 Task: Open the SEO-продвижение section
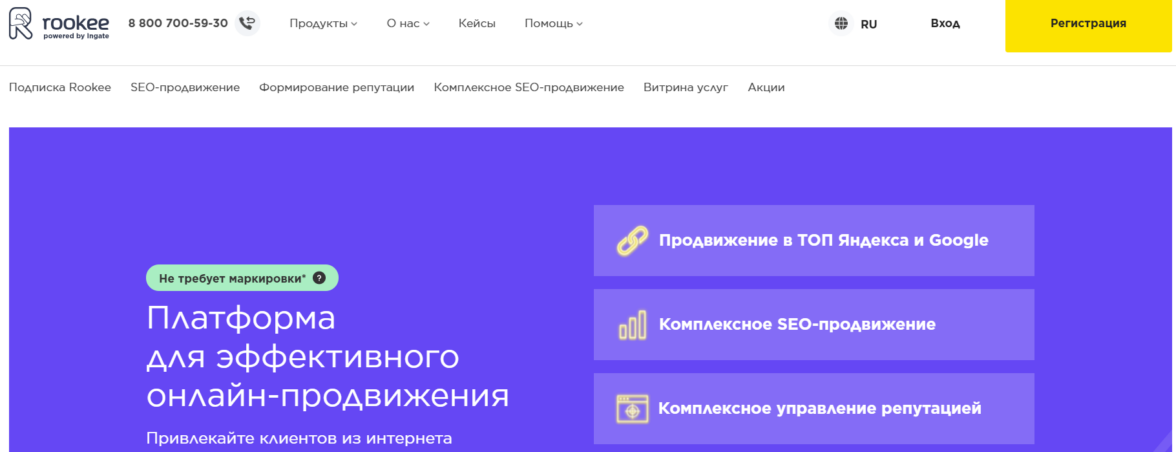pos(185,88)
